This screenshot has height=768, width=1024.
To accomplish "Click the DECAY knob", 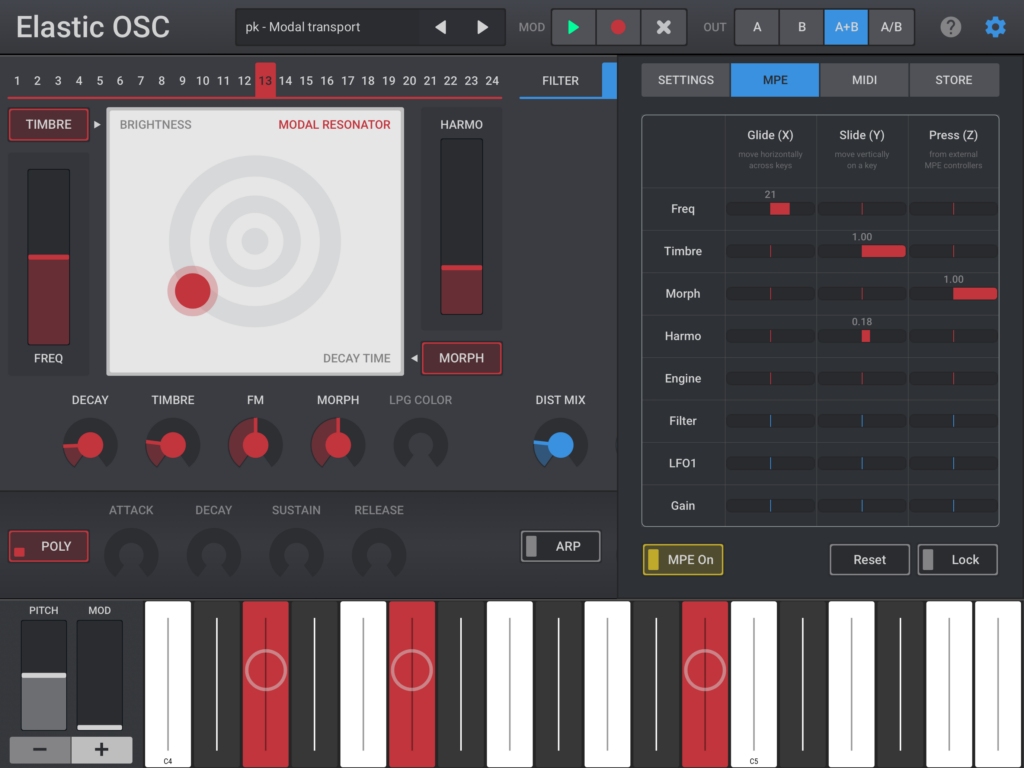I will pyautogui.click(x=90, y=445).
